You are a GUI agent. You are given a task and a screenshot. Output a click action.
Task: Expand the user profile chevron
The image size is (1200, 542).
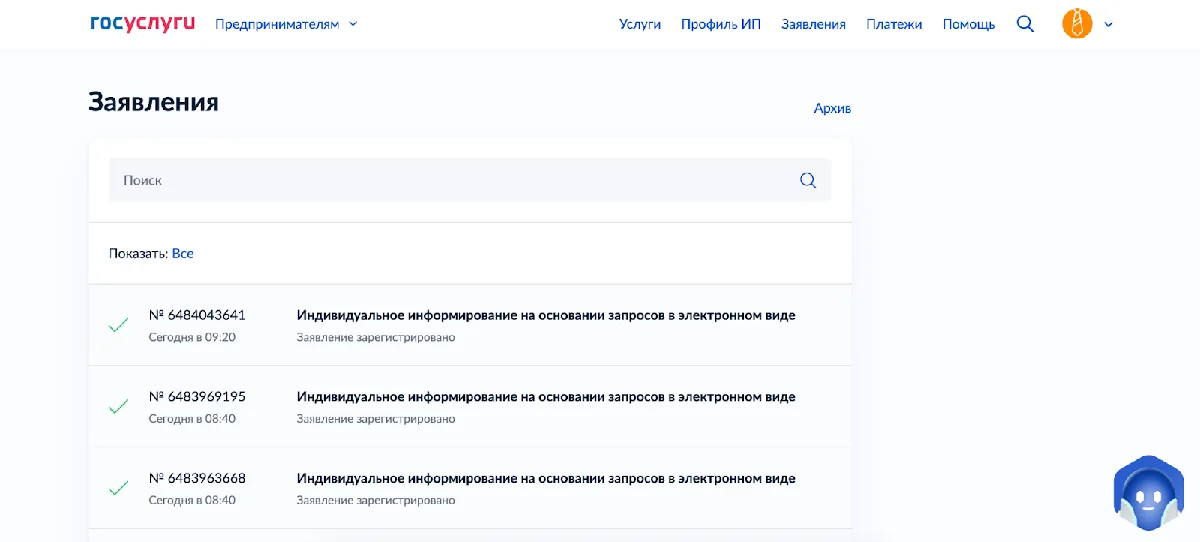click(x=1108, y=25)
